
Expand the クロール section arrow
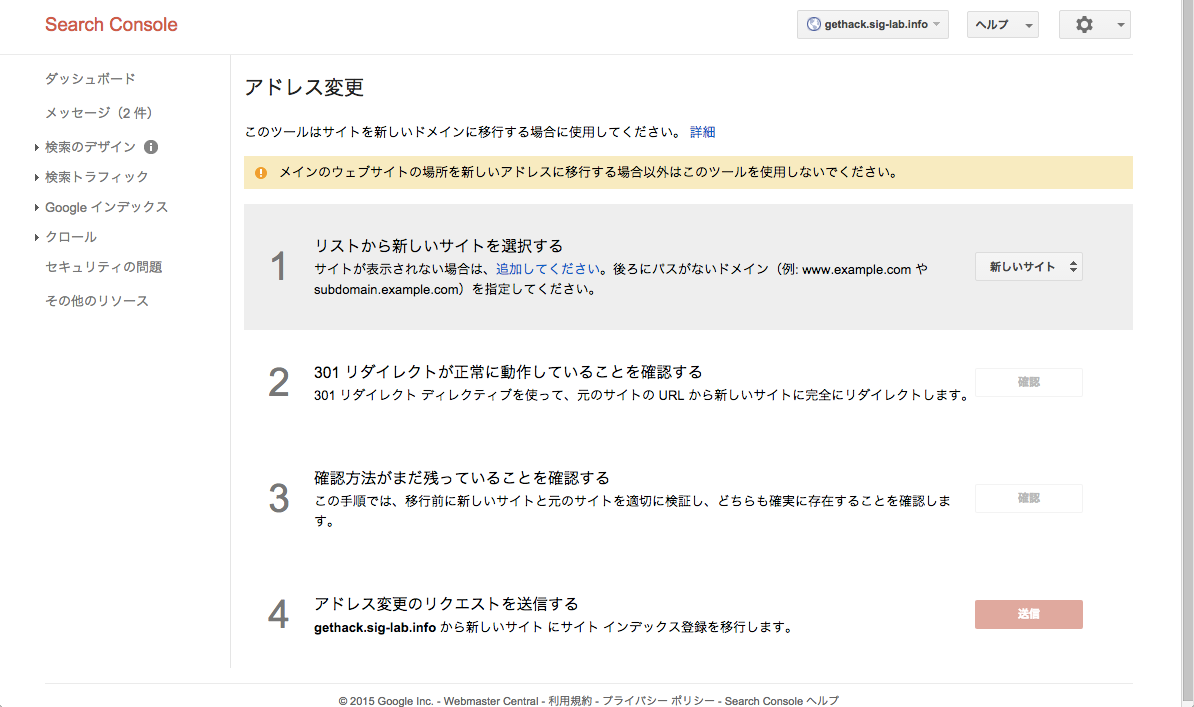(37, 238)
